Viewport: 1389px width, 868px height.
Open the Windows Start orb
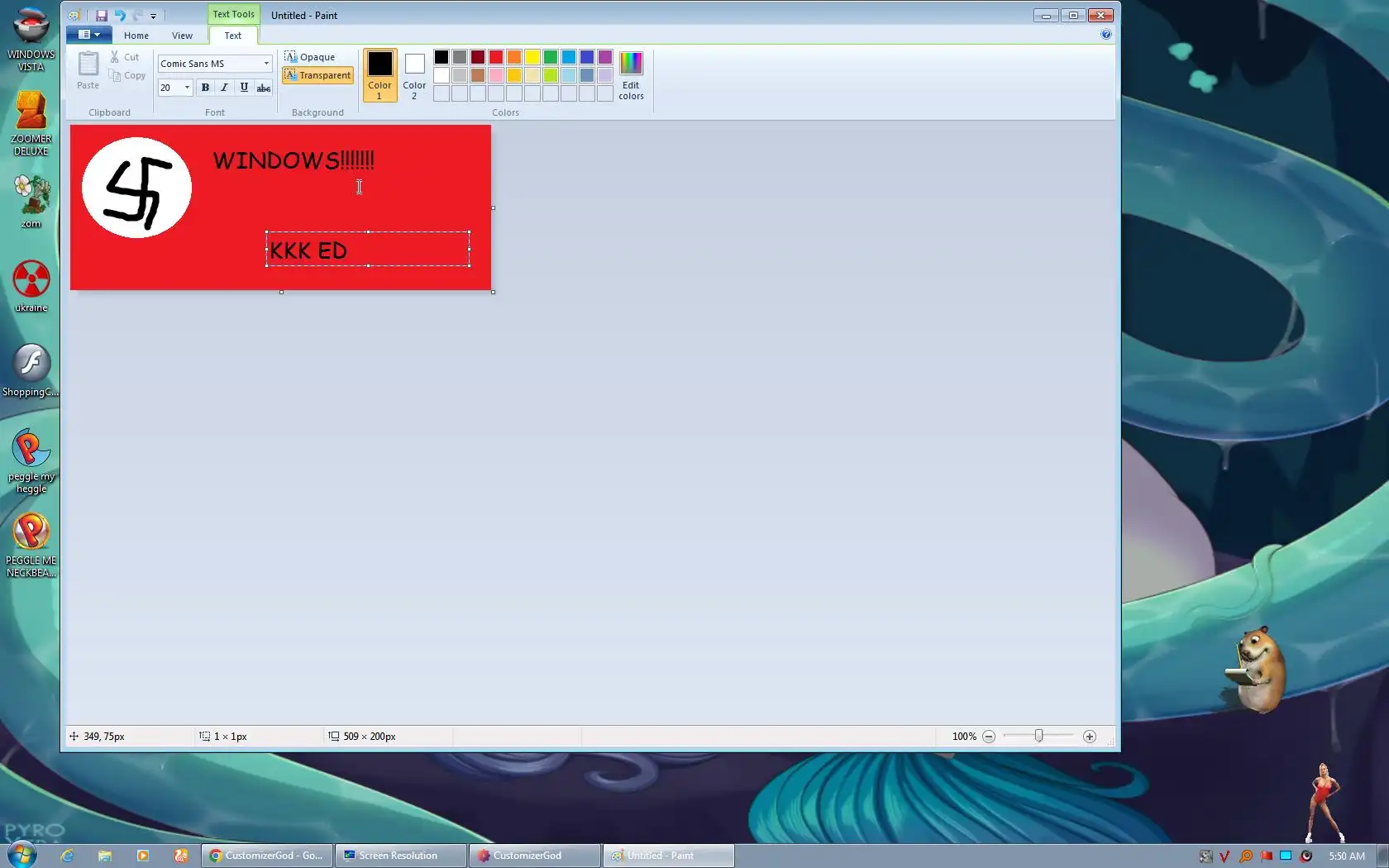point(22,854)
